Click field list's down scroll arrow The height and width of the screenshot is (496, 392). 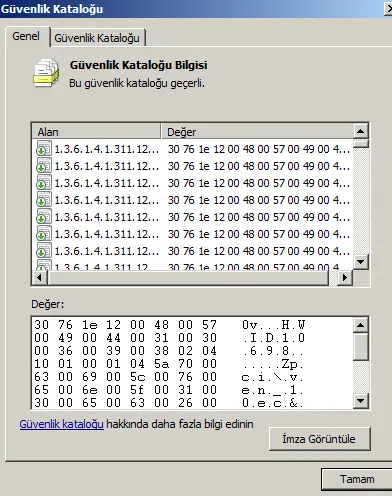(x=360, y=262)
